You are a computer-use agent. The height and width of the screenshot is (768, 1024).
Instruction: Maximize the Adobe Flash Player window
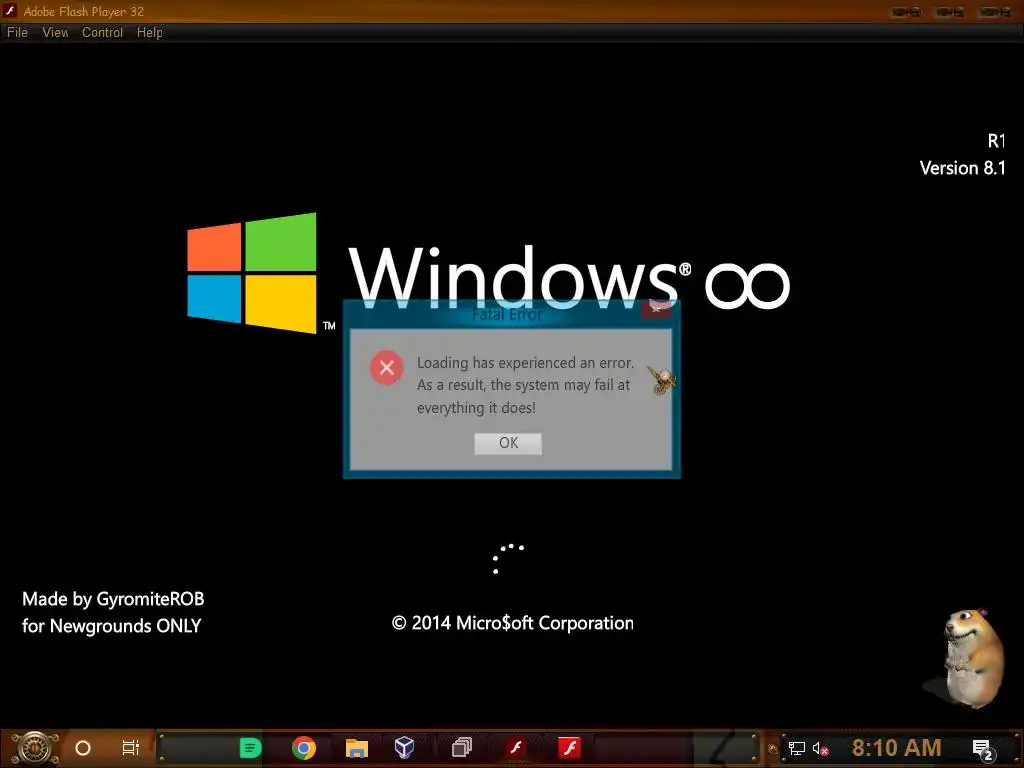click(x=950, y=12)
